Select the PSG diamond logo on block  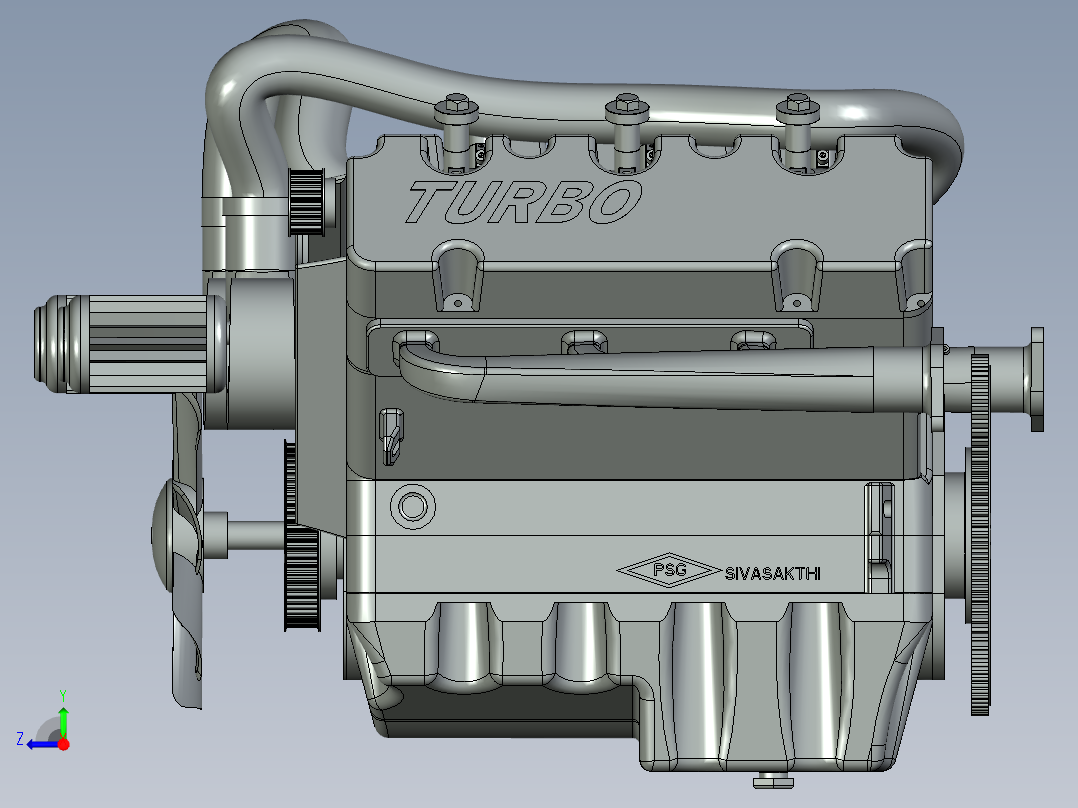(669, 571)
